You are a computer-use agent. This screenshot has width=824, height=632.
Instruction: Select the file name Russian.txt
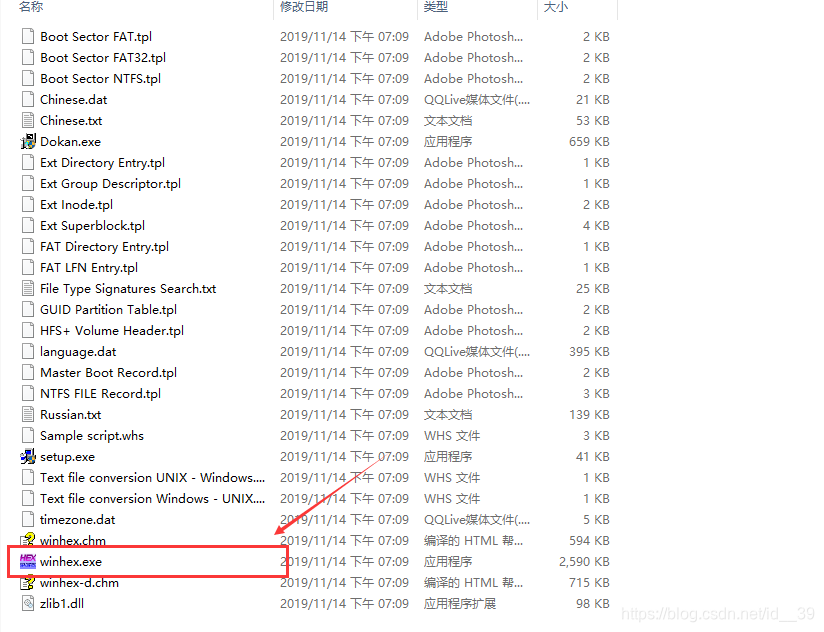70,415
